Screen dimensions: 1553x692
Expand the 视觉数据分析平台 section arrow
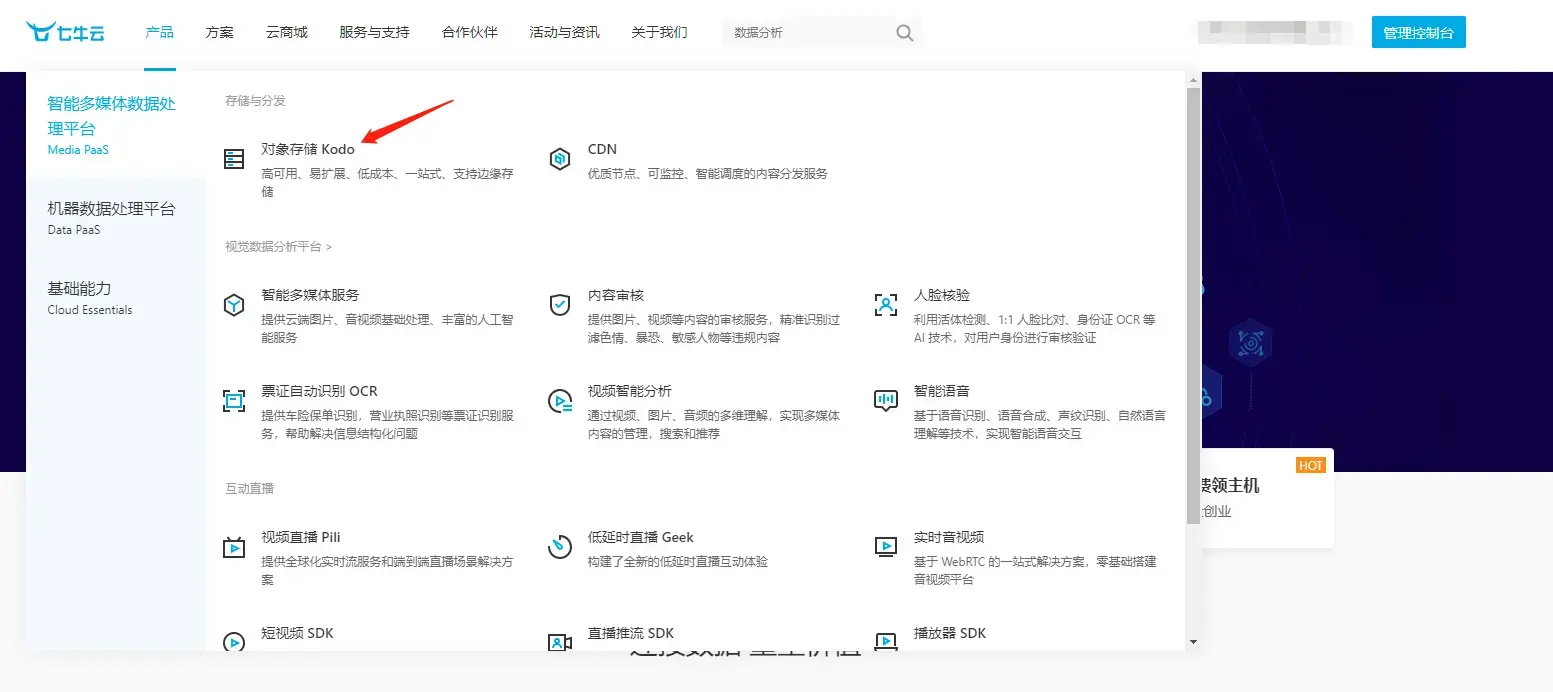328,247
